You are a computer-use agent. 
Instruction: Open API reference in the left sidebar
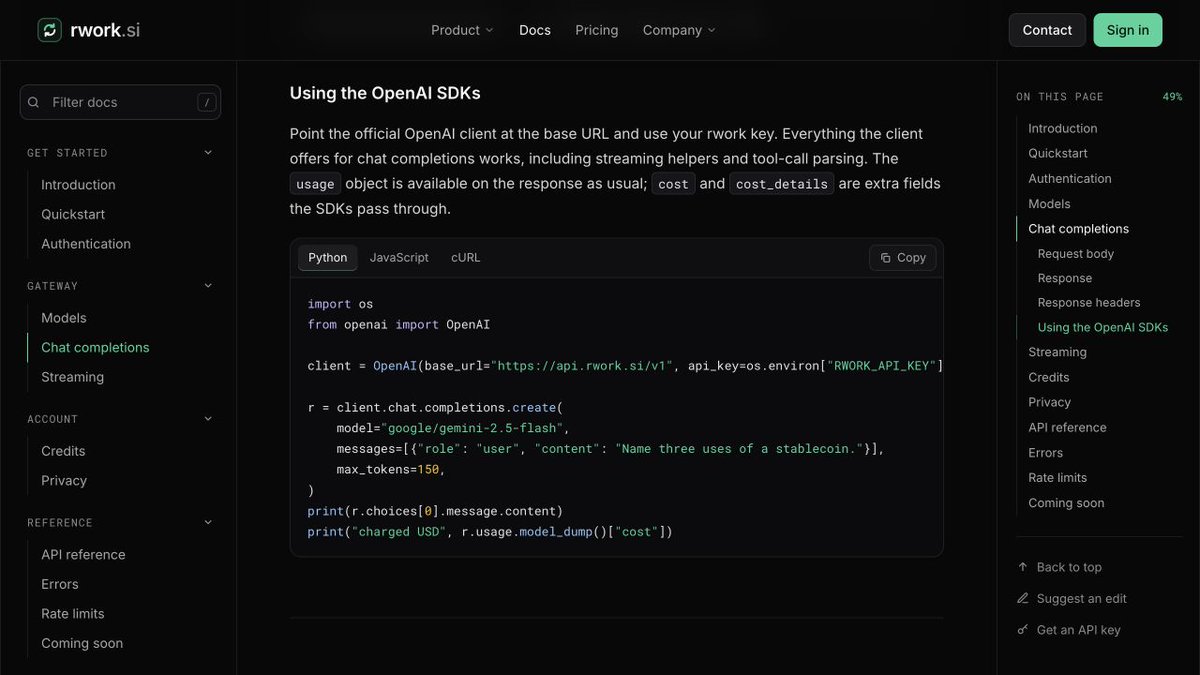point(83,555)
